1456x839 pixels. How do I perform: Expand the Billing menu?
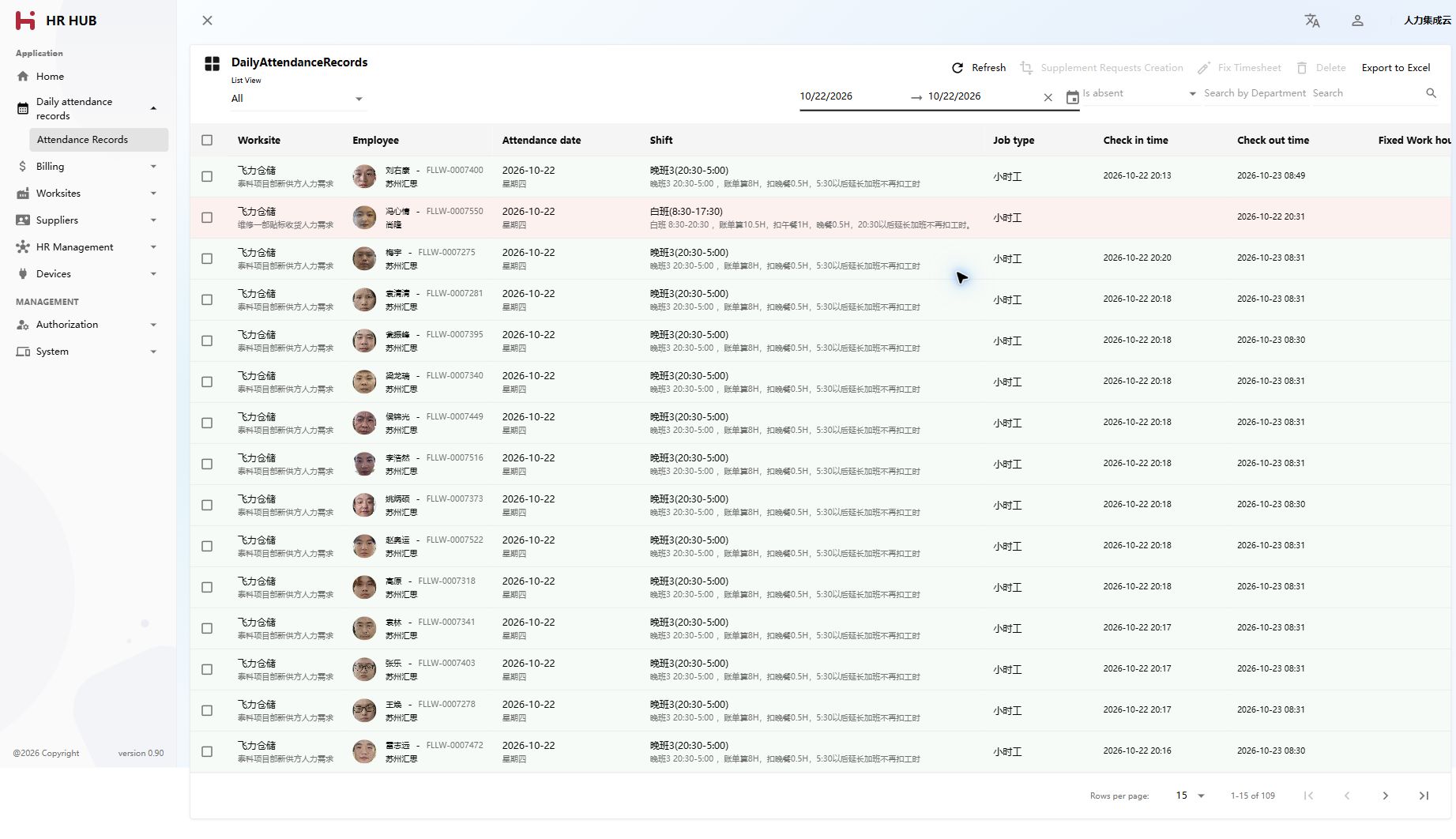click(153, 167)
